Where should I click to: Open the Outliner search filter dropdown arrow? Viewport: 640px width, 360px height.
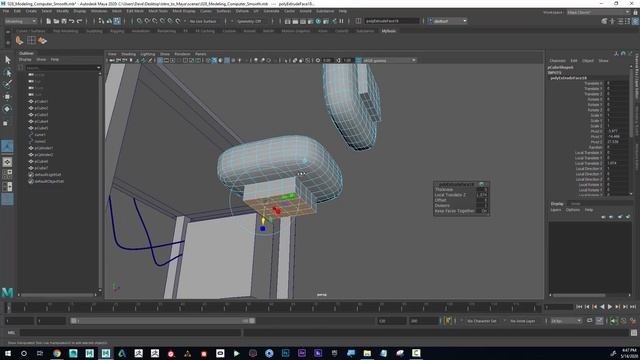(x=98, y=68)
